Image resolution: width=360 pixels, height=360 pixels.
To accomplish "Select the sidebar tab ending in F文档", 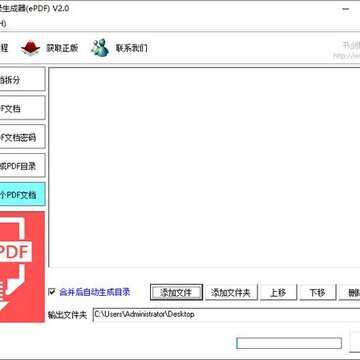I will [x=22, y=108].
